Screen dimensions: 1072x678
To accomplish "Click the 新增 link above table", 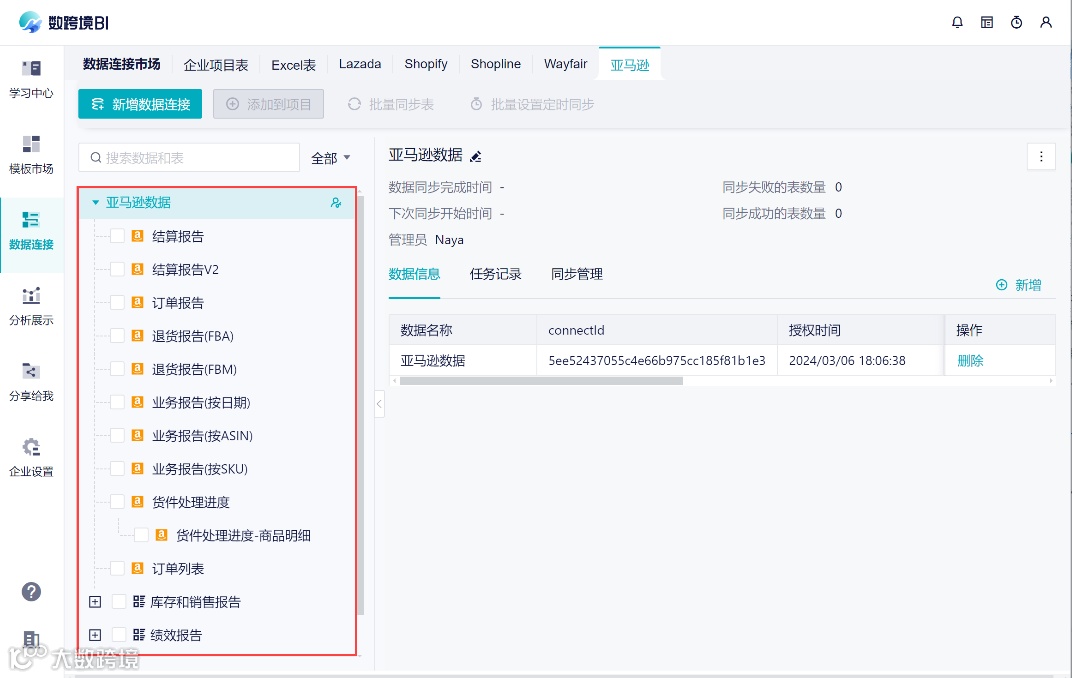I will point(1019,284).
